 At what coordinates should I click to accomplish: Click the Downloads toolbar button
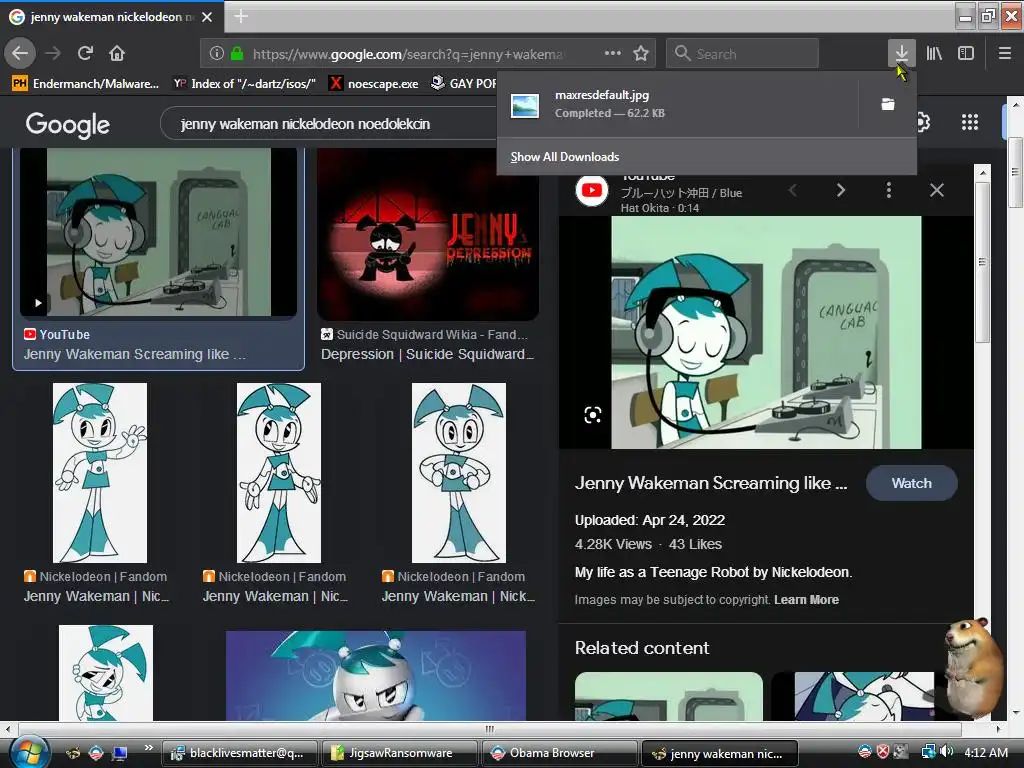(x=901, y=53)
